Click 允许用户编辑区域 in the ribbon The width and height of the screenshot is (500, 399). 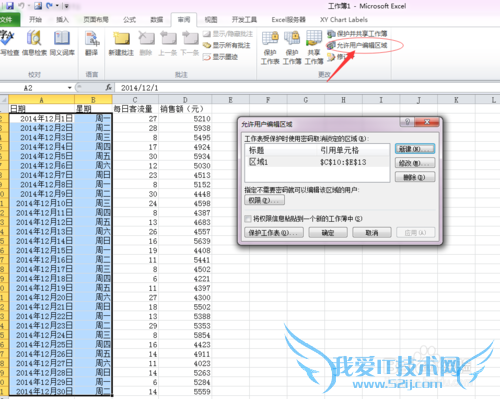coord(357,45)
